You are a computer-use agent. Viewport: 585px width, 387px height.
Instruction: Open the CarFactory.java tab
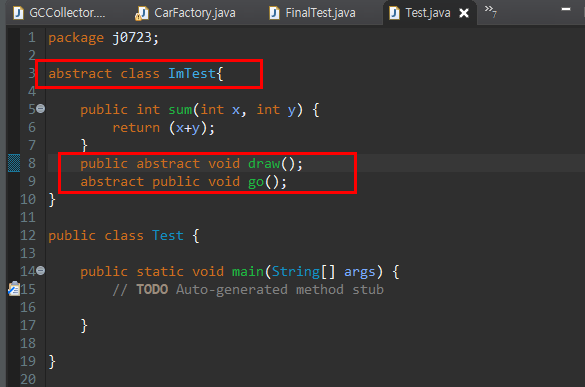pyautogui.click(x=185, y=13)
